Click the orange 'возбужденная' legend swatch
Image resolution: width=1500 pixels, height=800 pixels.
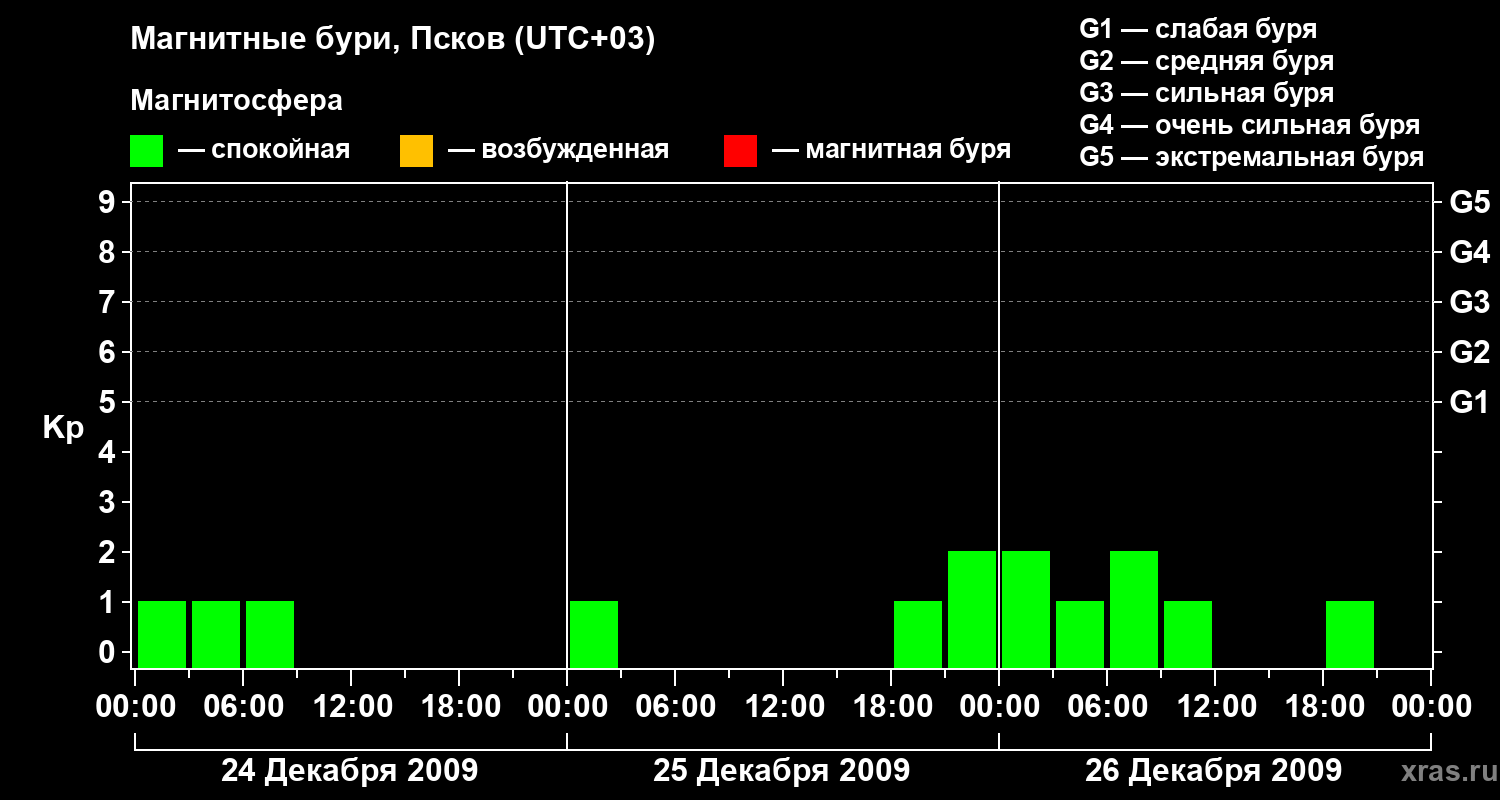(416, 151)
